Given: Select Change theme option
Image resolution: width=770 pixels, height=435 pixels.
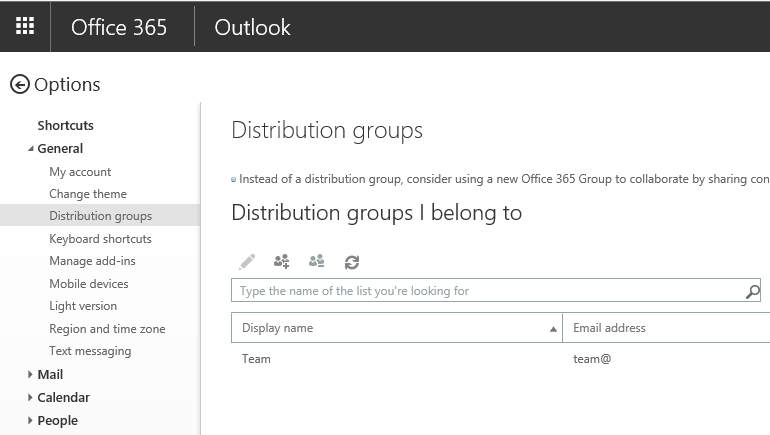Looking at the screenshot, I should click(88, 194).
